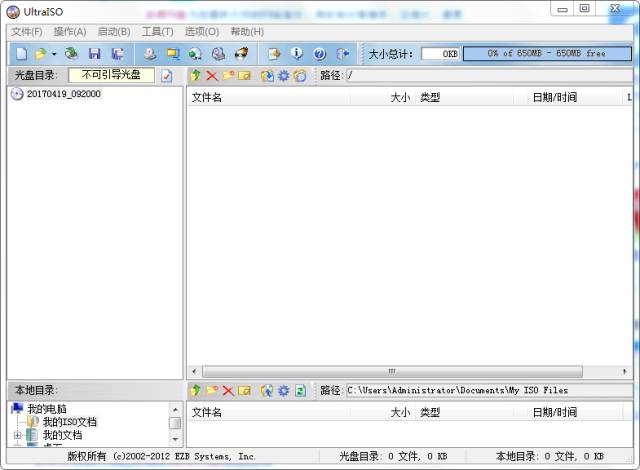Viewport: 640px width, 470px height.
Task: Click the gear icon in disc directory toolbar
Action: tap(284, 75)
